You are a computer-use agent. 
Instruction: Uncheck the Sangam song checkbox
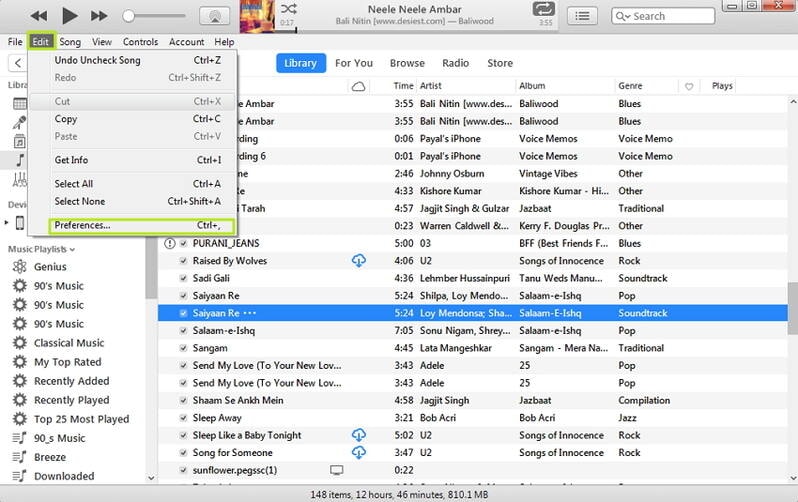coord(183,348)
